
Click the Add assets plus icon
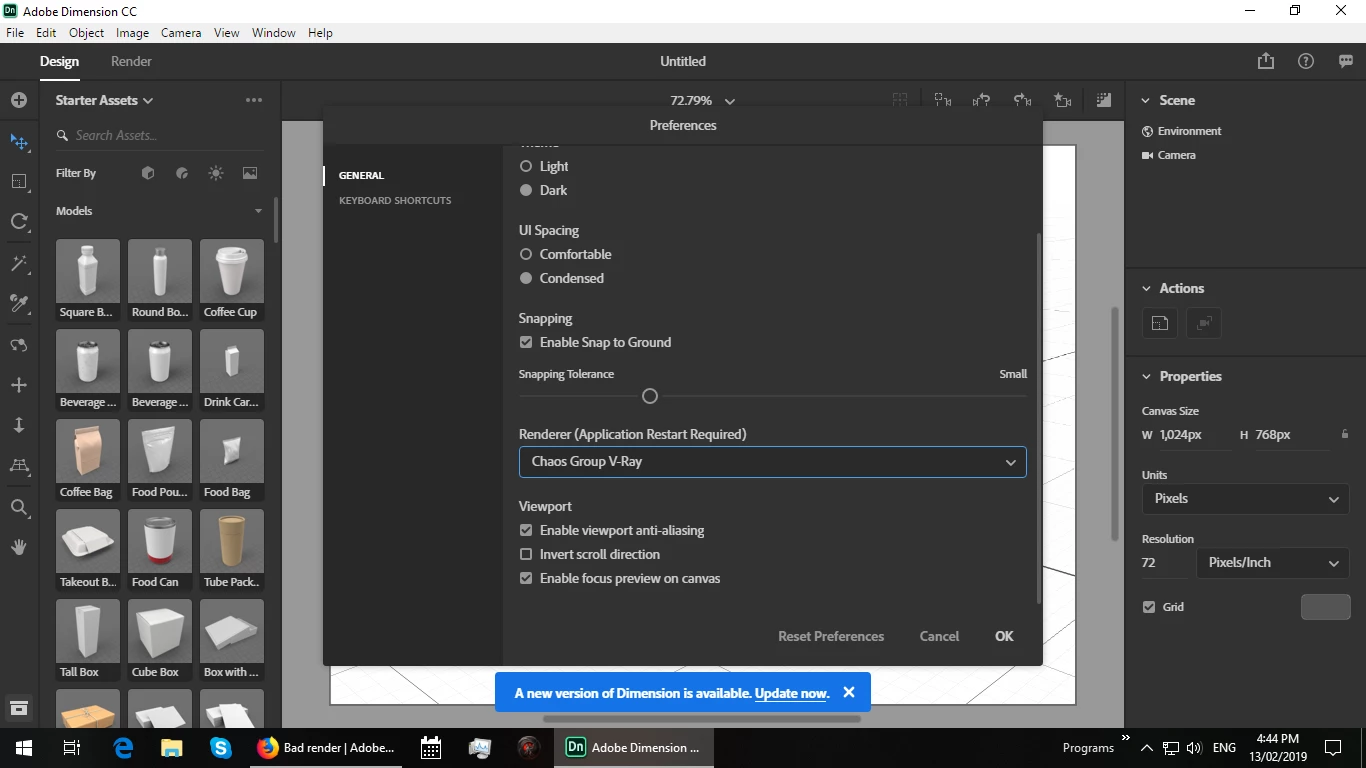pos(18,100)
